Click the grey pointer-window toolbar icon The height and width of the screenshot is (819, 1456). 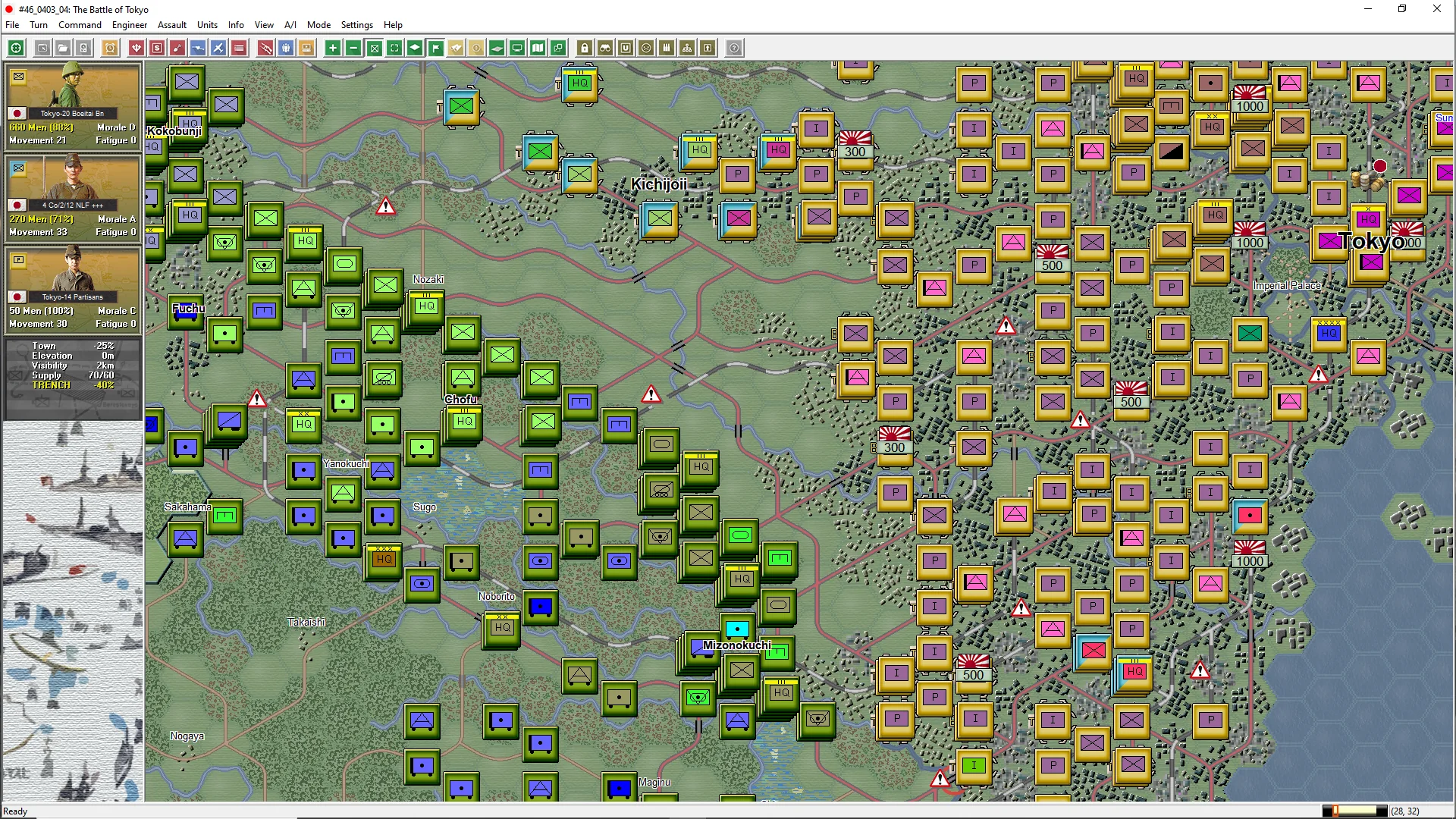42,48
